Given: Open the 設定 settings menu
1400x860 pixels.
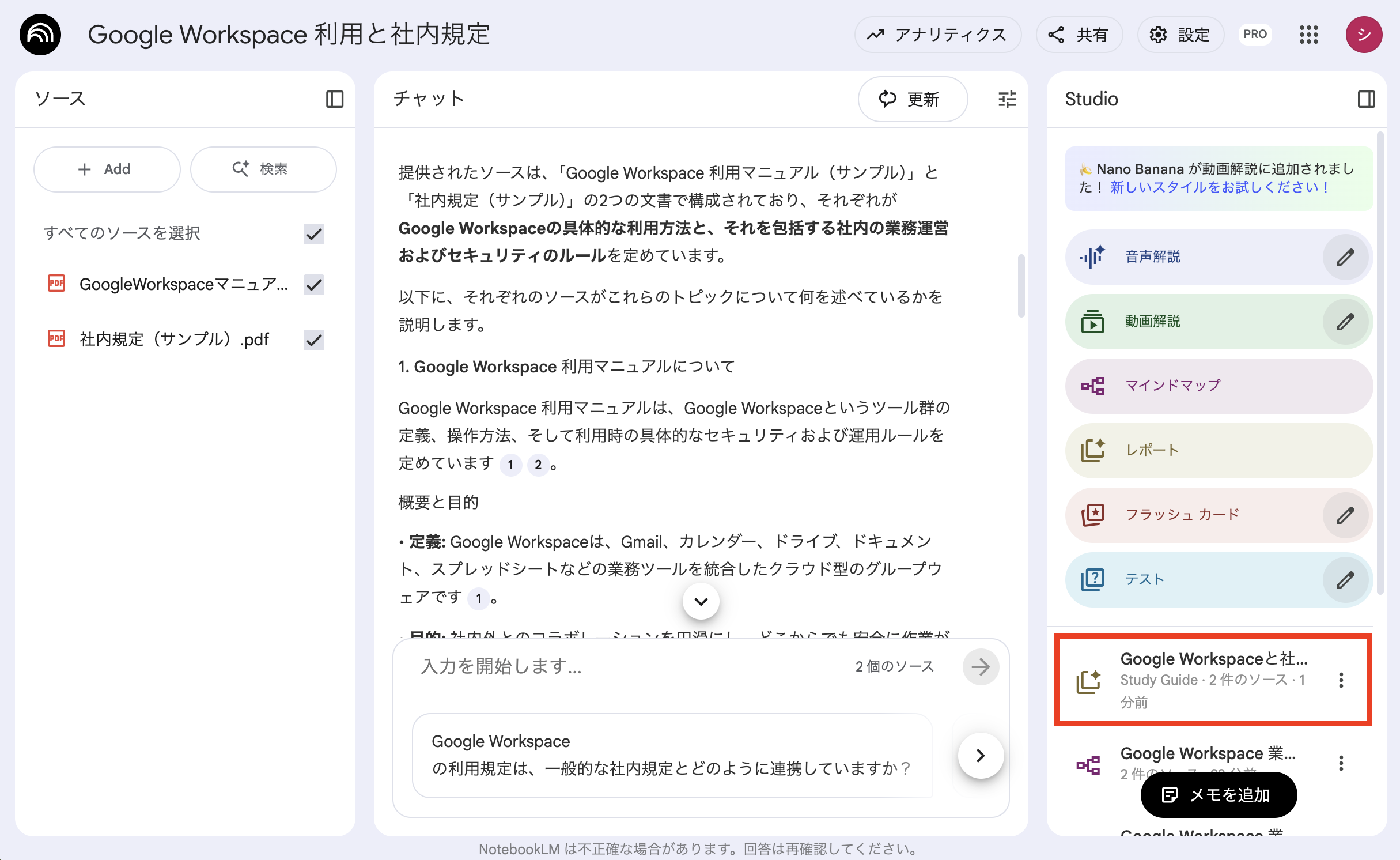Looking at the screenshot, I should (1180, 35).
